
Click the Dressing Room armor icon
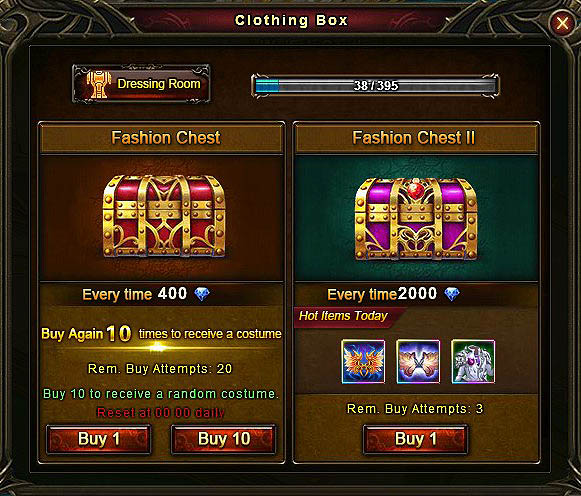[x=98, y=84]
